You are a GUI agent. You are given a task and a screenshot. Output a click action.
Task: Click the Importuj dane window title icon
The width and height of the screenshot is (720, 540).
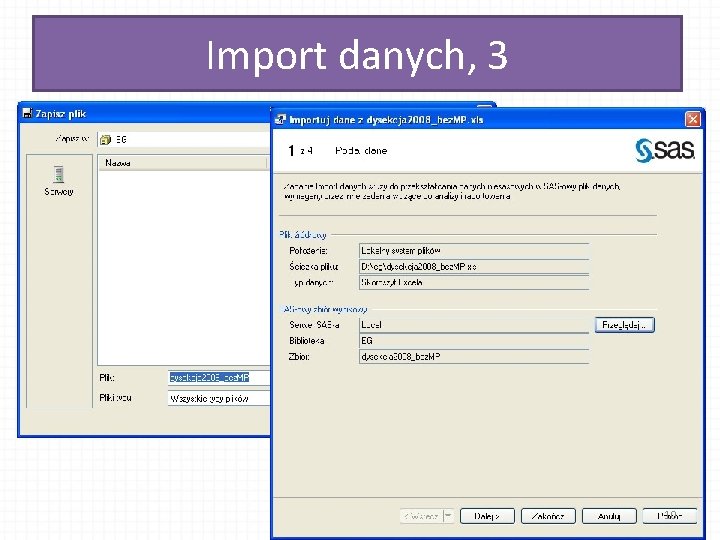pos(280,120)
